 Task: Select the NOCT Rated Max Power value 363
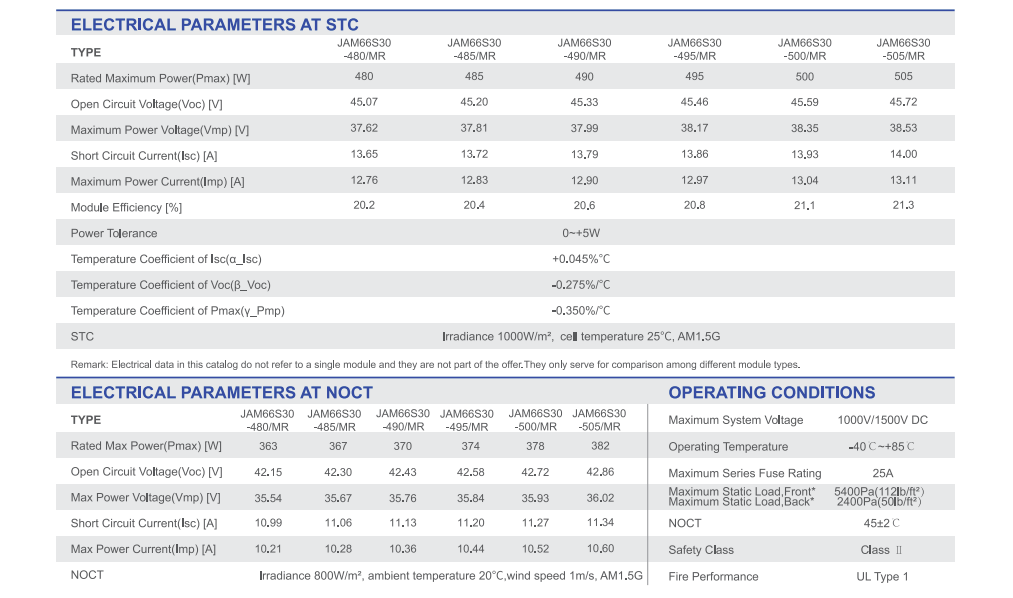[268, 446]
